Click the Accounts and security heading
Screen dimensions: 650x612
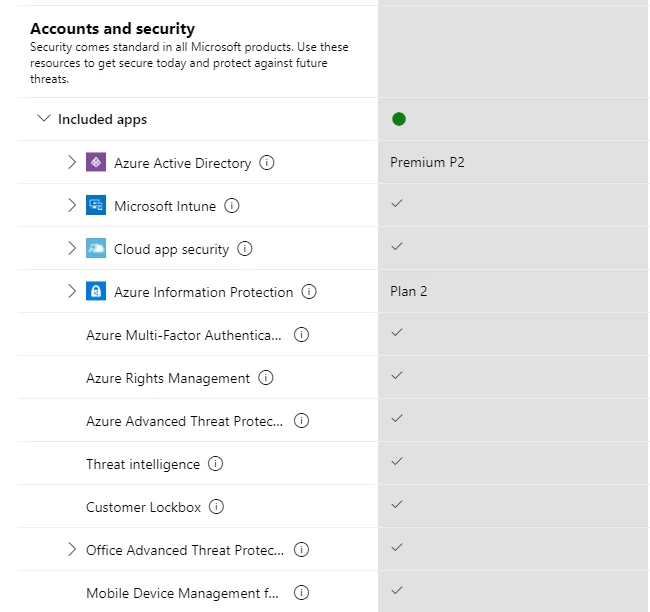pyautogui.click(x=112, y=29)
